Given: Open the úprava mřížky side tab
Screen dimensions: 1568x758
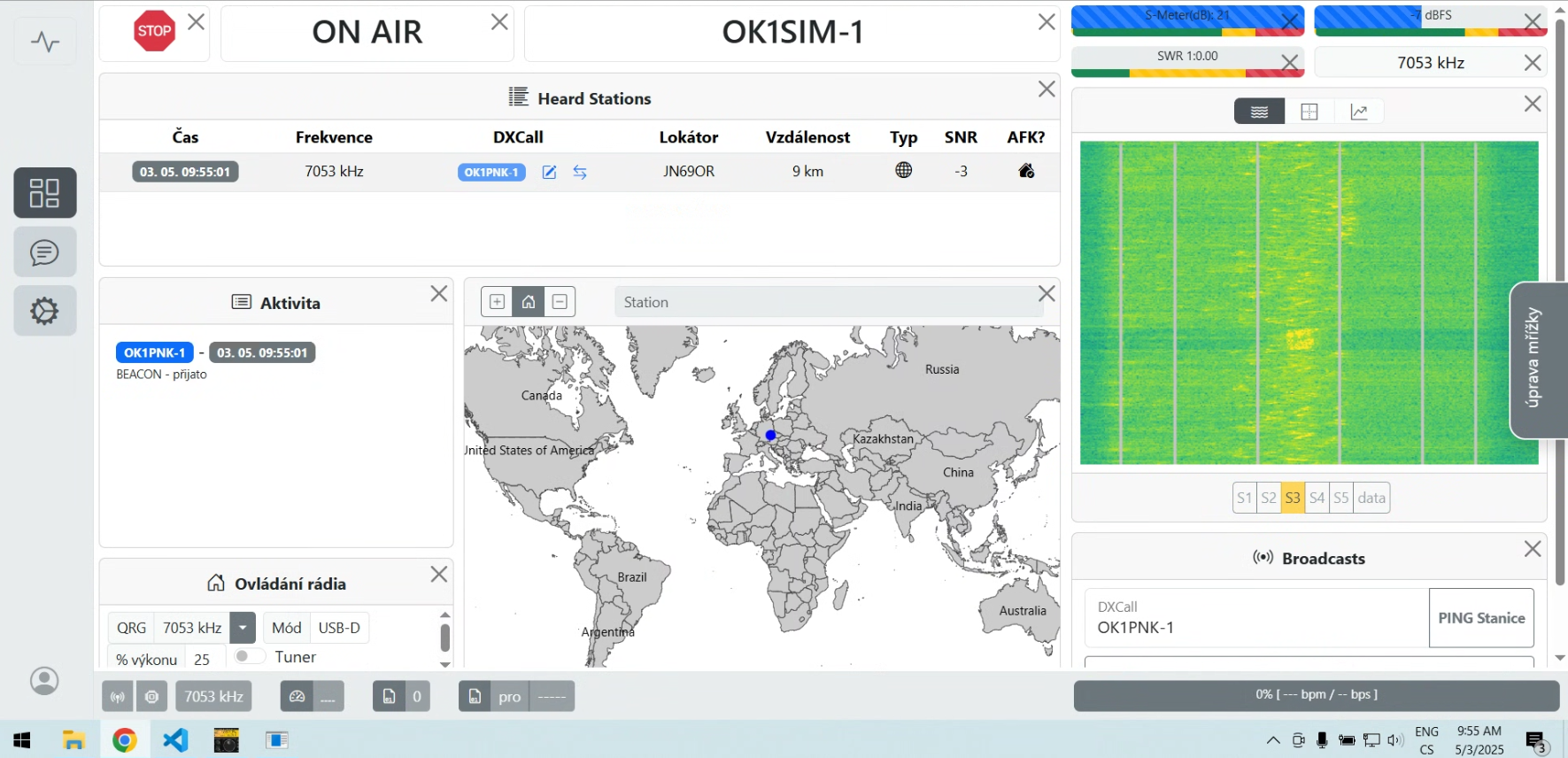Looking at the screenshot, I should pyautogui.click(x=1539, y=360).
